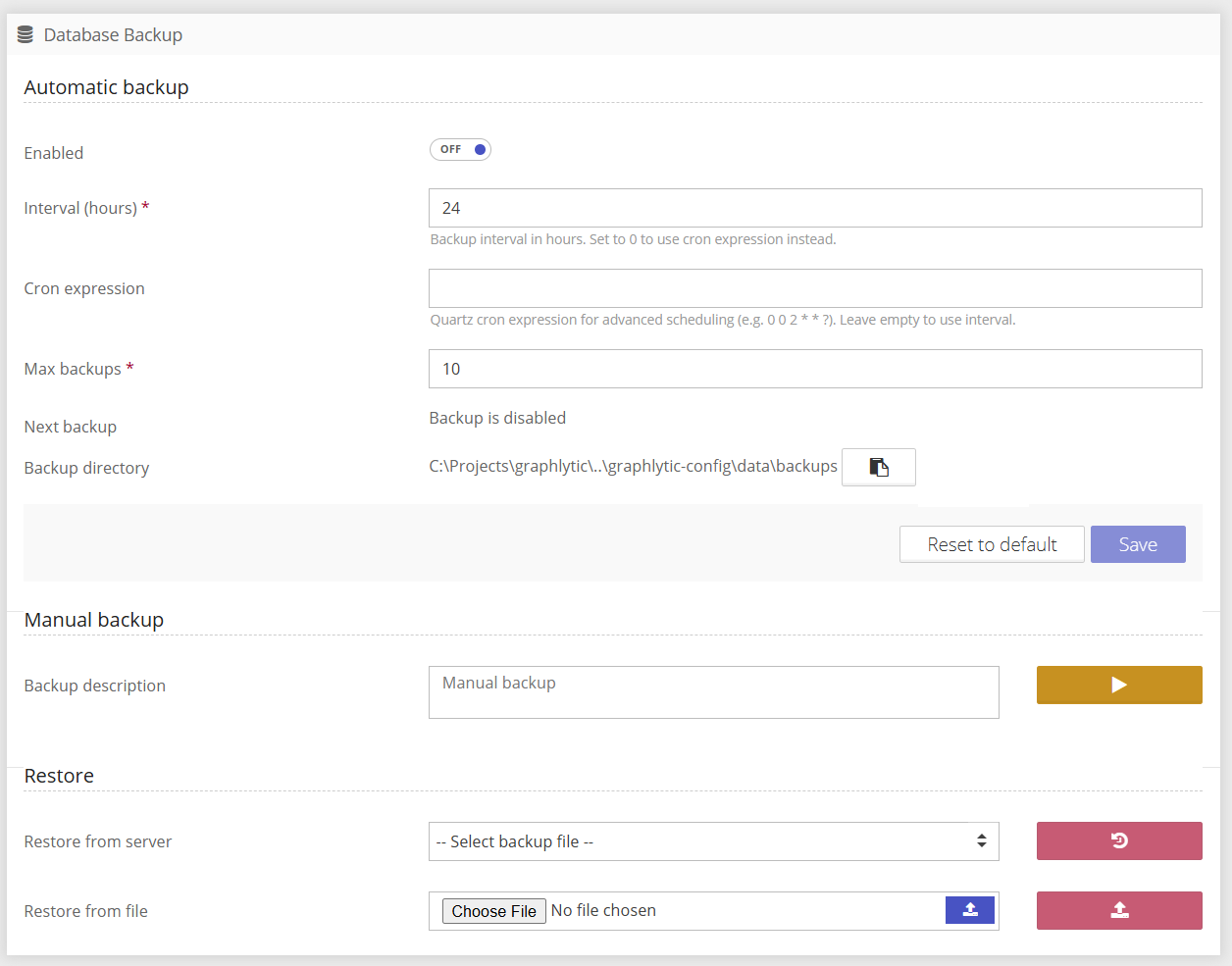This screenshot has height=966, width=1232.
Task: Open the Select backup file dropdown
Action: click(714, 841)
